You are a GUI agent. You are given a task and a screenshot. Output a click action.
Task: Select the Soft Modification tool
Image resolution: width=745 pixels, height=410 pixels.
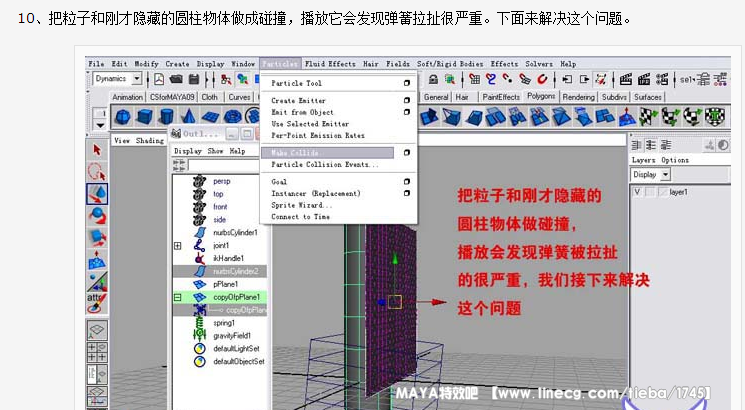pos(97,259)
